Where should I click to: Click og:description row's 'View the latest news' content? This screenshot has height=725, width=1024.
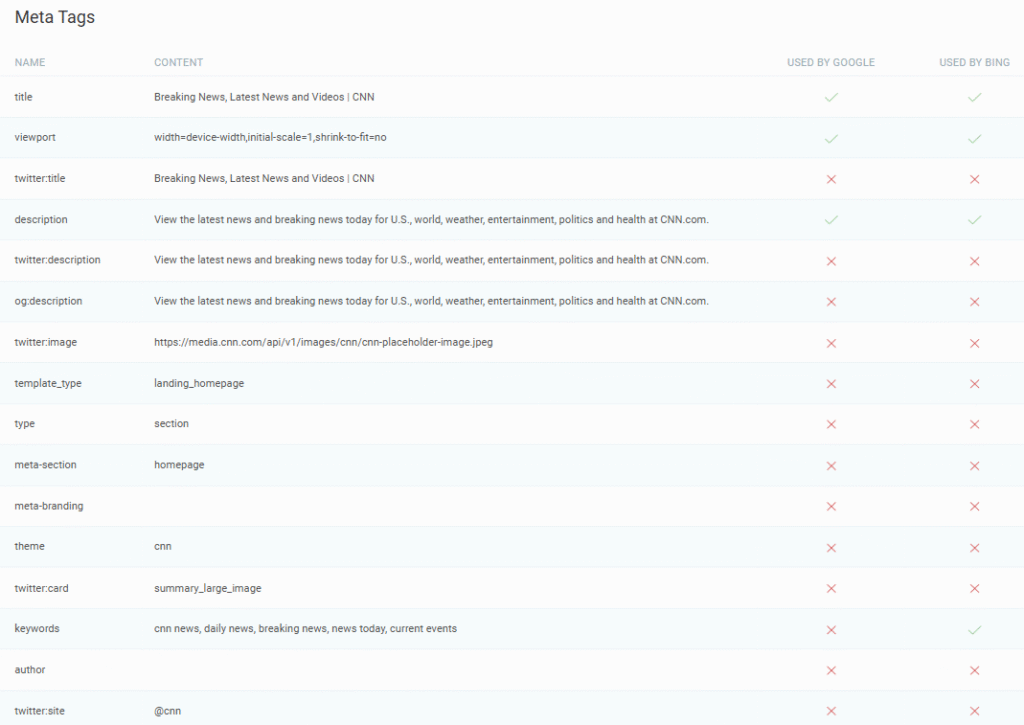point(431,301)
